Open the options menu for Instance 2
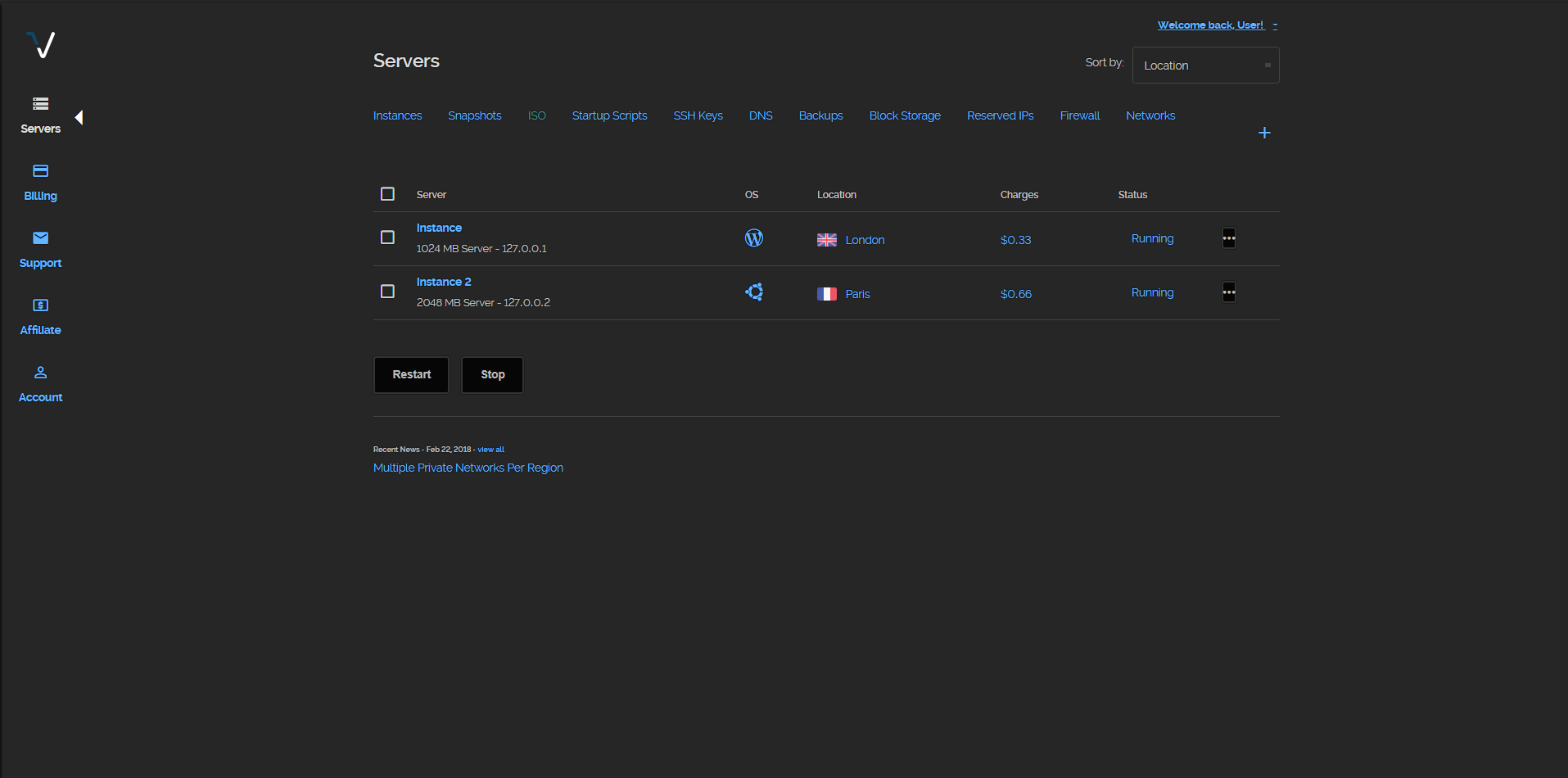 point(1228,292)
